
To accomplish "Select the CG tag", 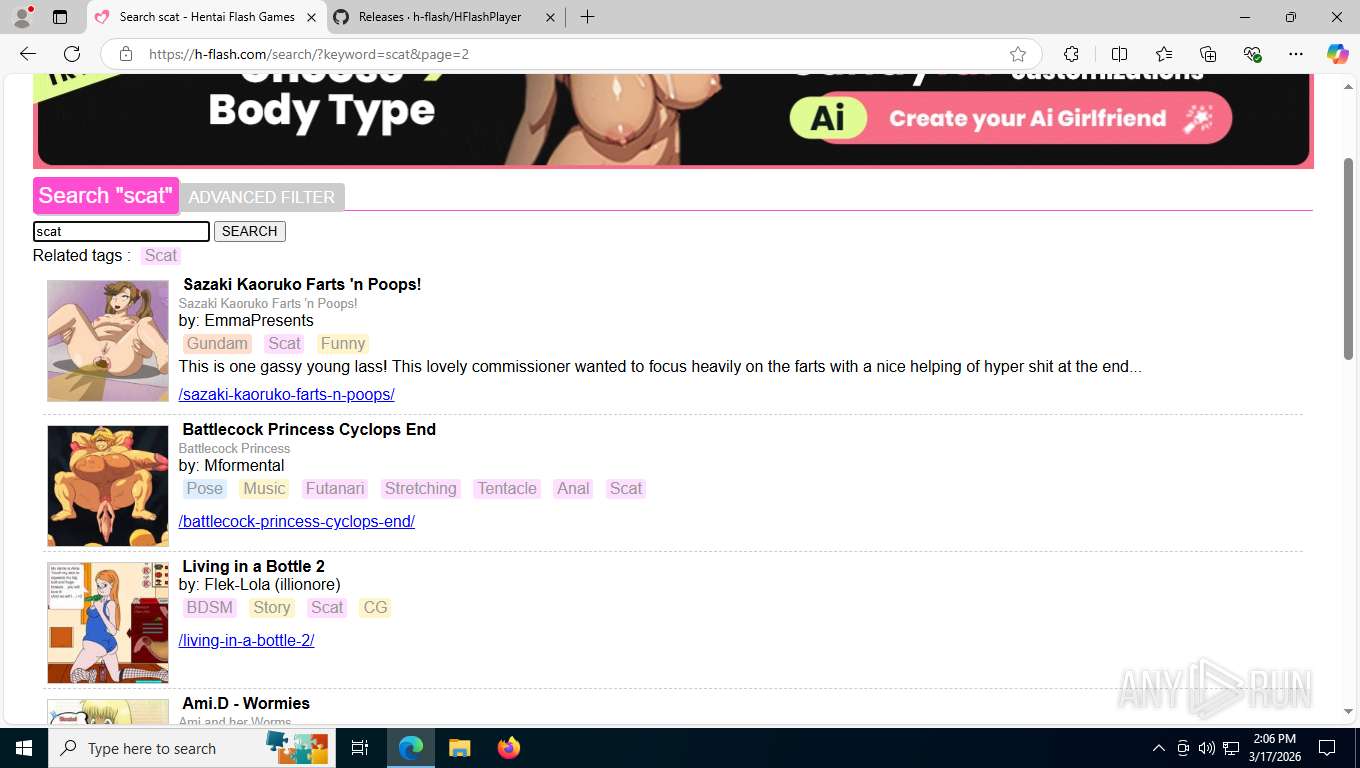I will 376,607.
